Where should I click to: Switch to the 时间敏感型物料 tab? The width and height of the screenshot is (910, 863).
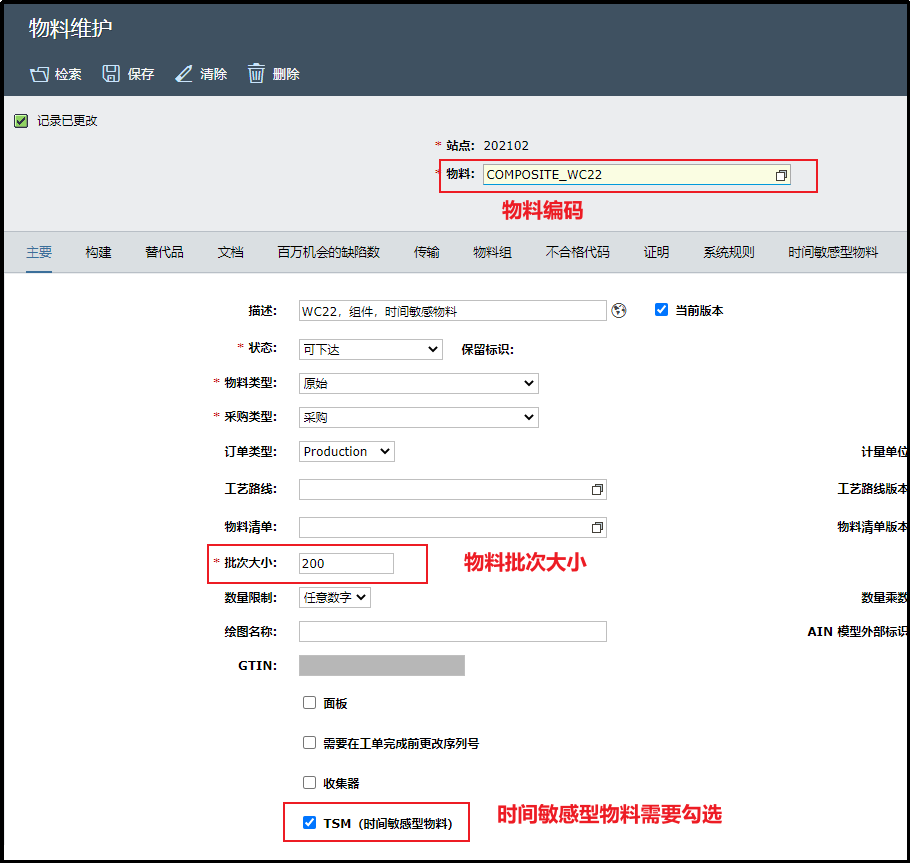pyautogui.click(x=833, y=252)
